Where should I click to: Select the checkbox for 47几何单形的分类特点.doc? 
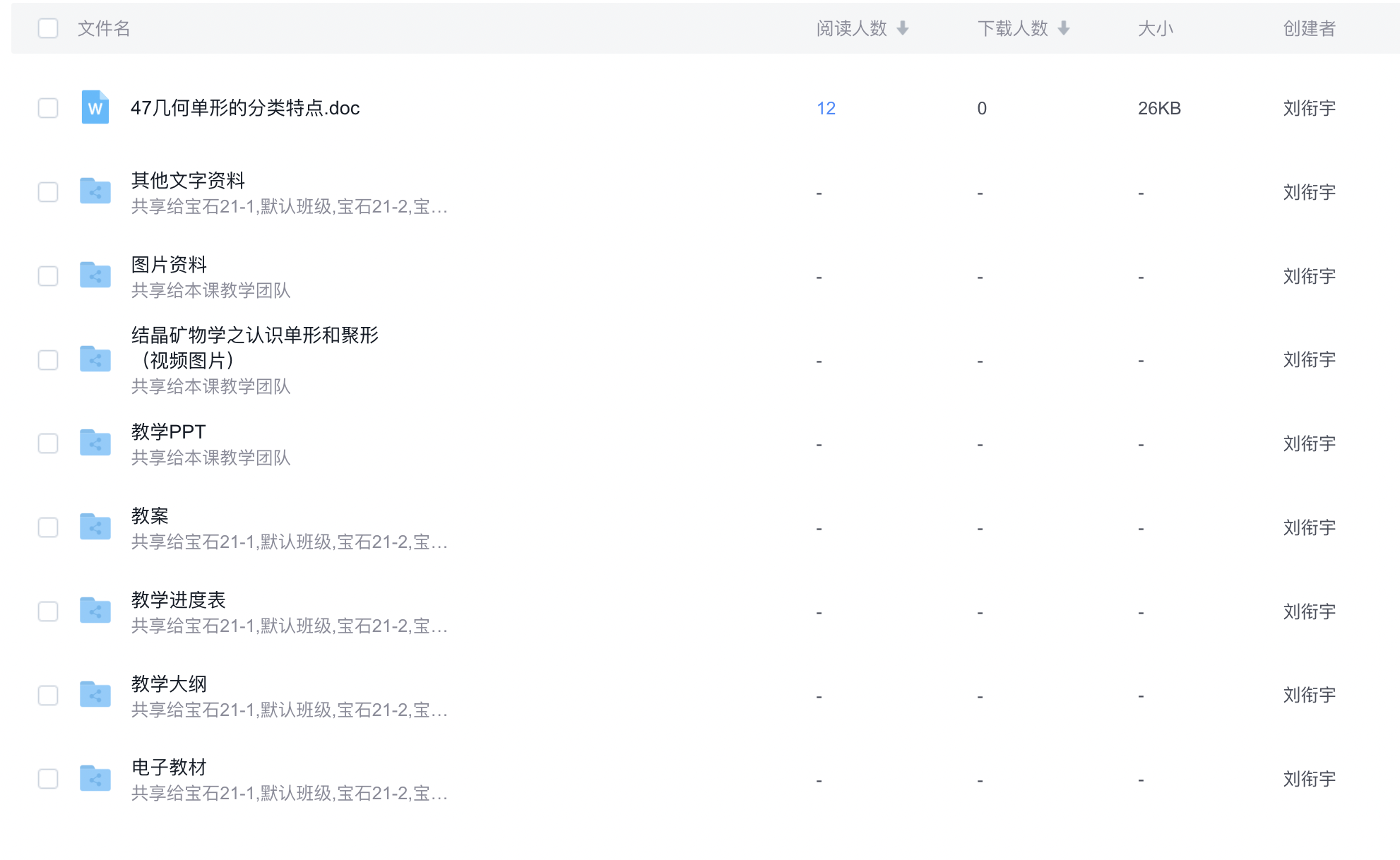(x=48, y=108)
